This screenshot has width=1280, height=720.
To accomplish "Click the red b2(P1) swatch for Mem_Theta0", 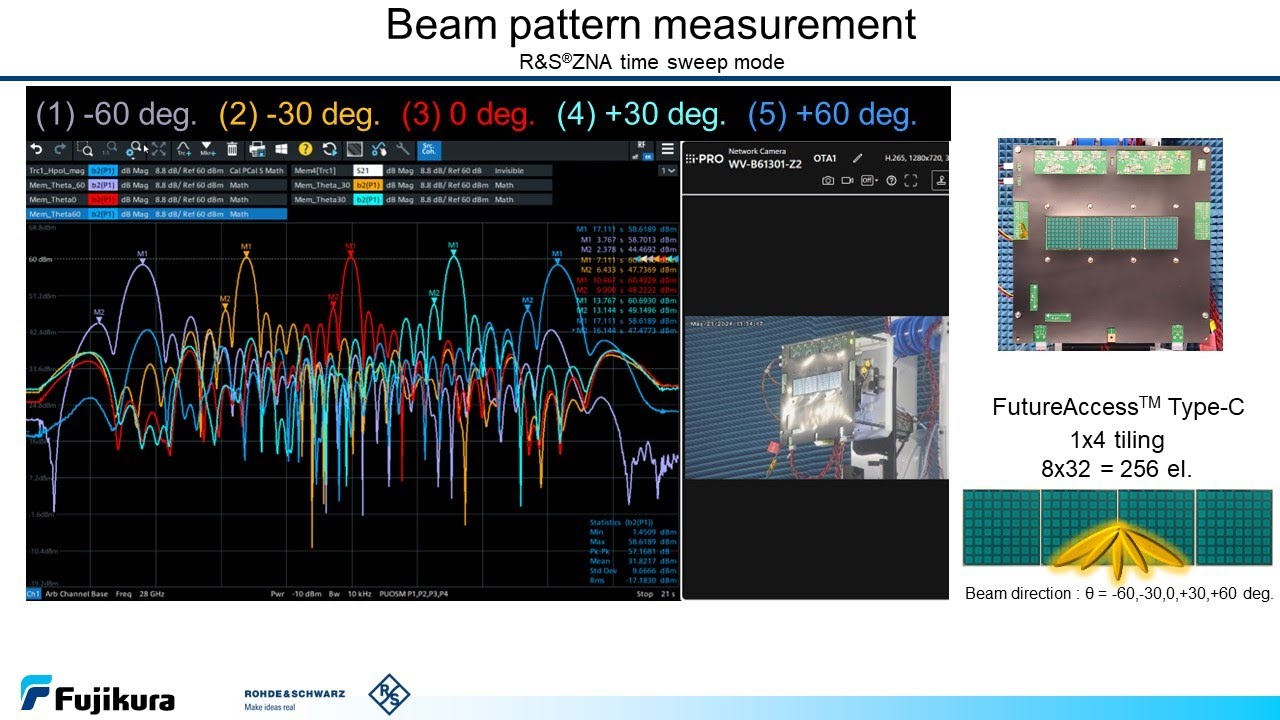I will coord(103,200).
